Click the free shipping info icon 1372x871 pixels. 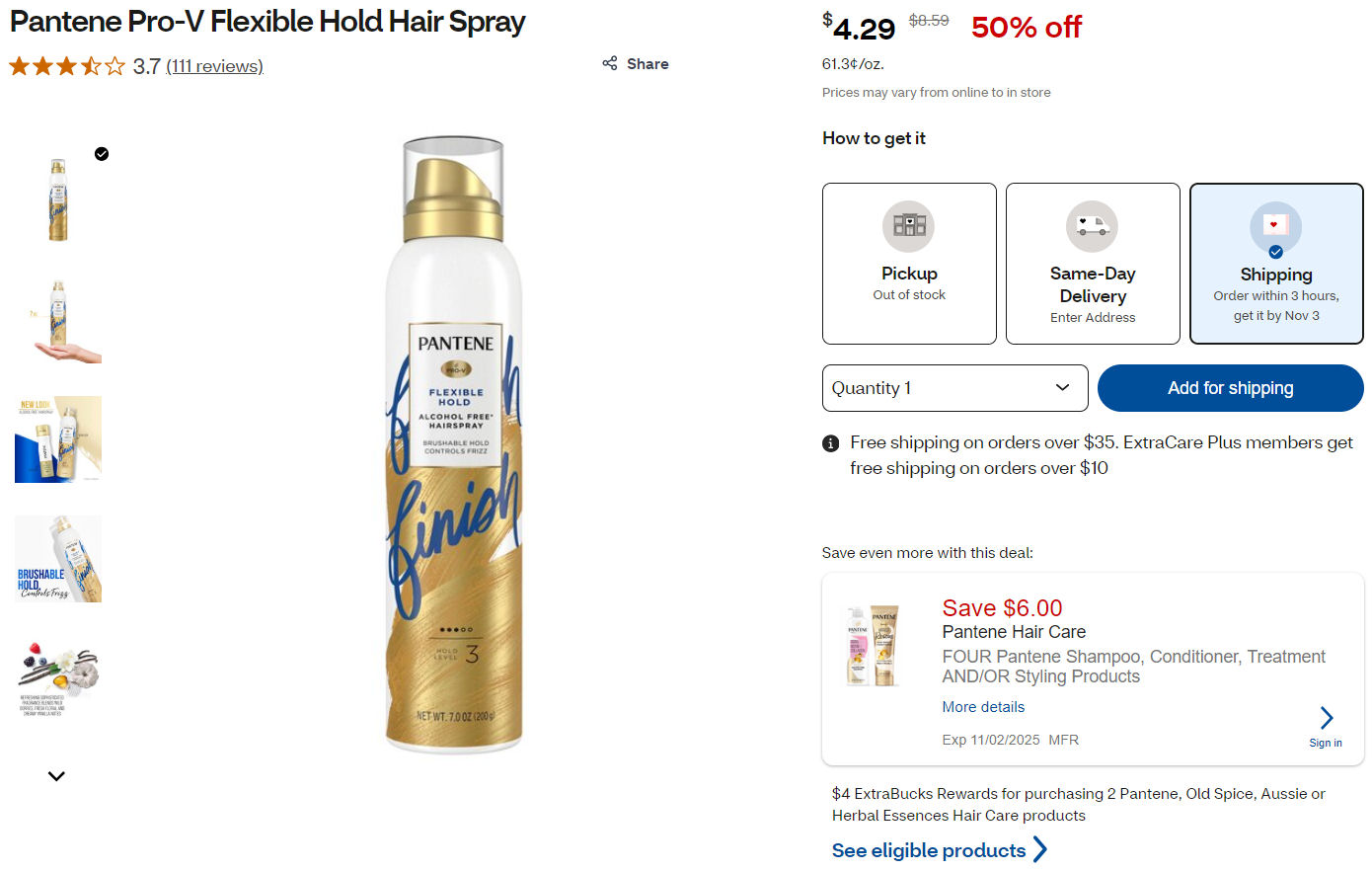click(x=831, y=443)
